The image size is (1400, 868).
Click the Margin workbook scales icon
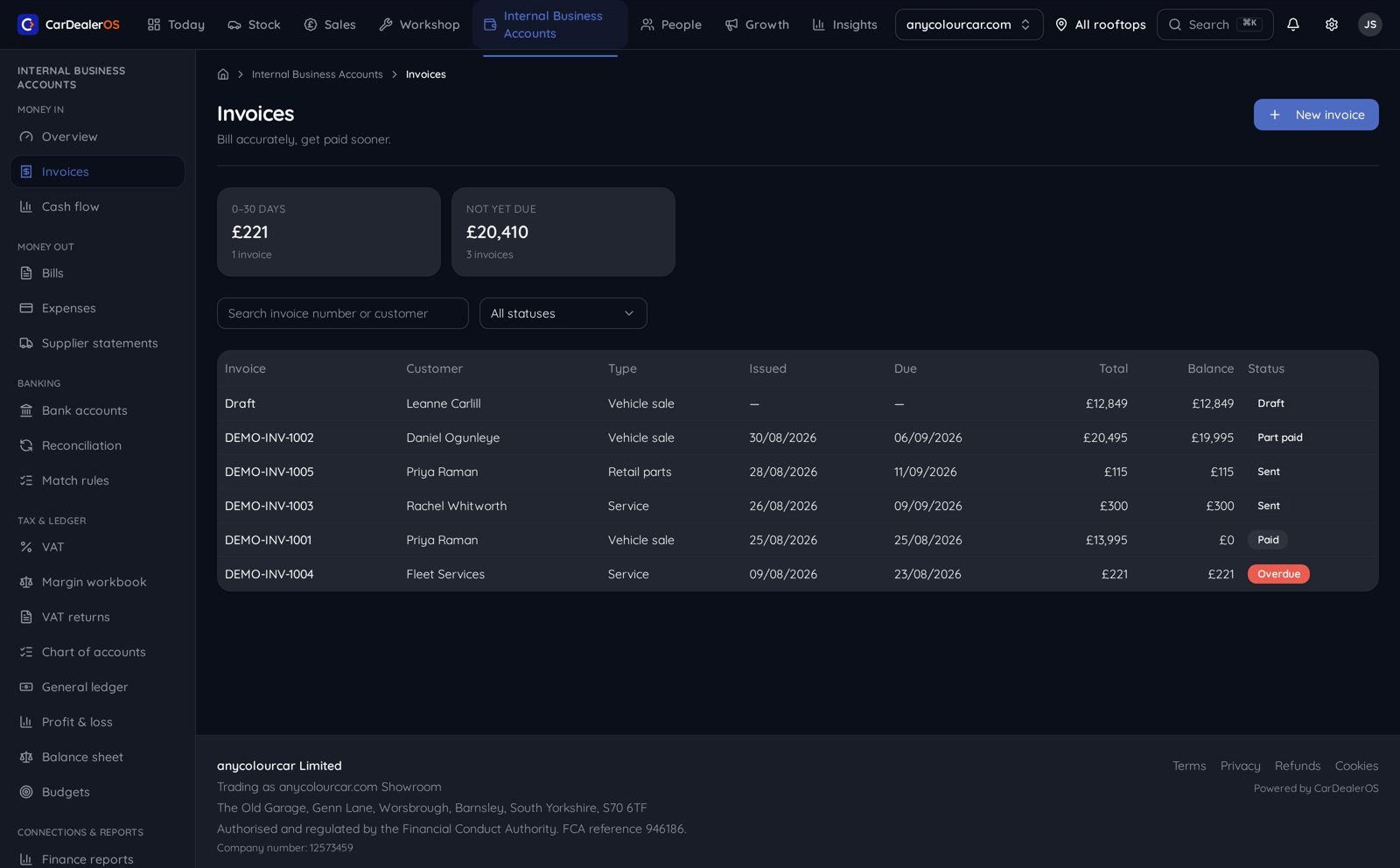[26, 582]
